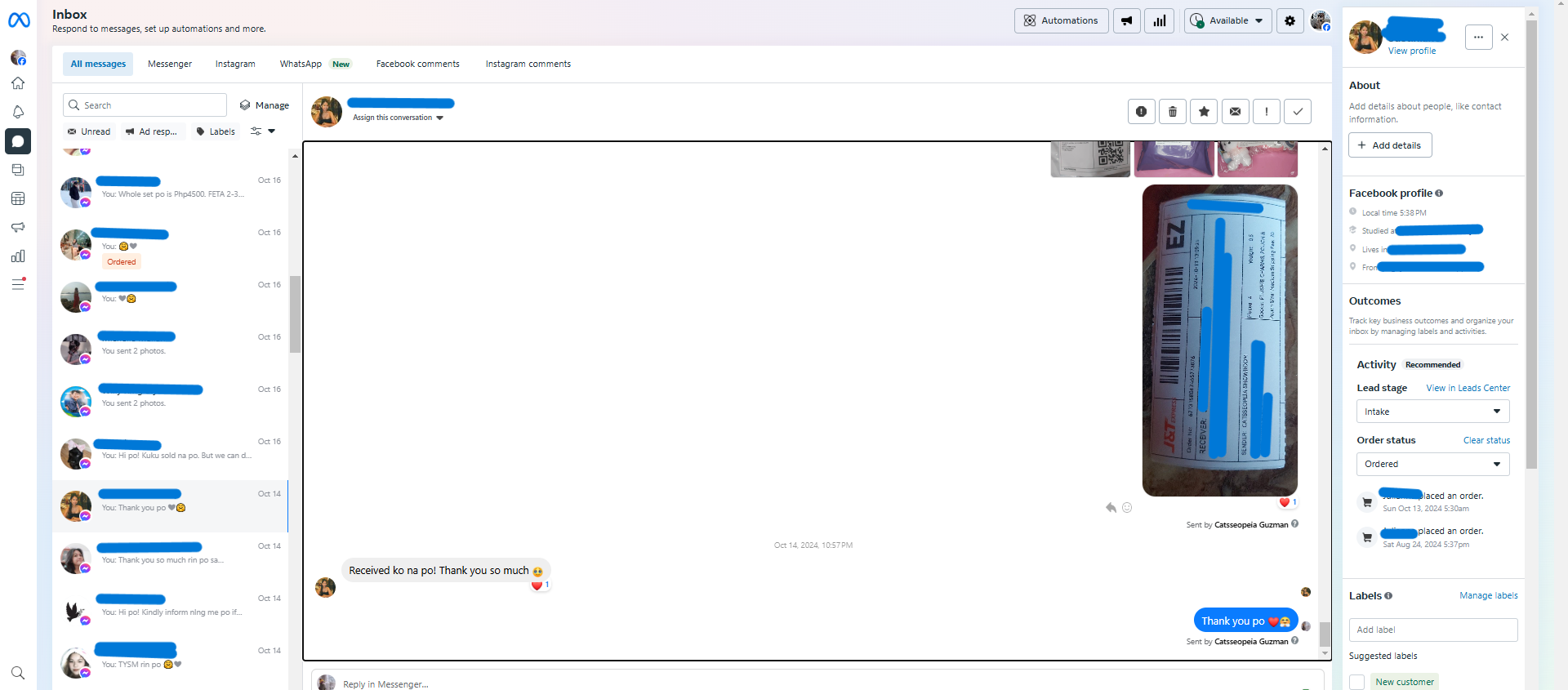Viewport: 1568px width, 690px height.
Task: Mark conversation for follow up exclamation icon
Action: (x=1267, y=112)
